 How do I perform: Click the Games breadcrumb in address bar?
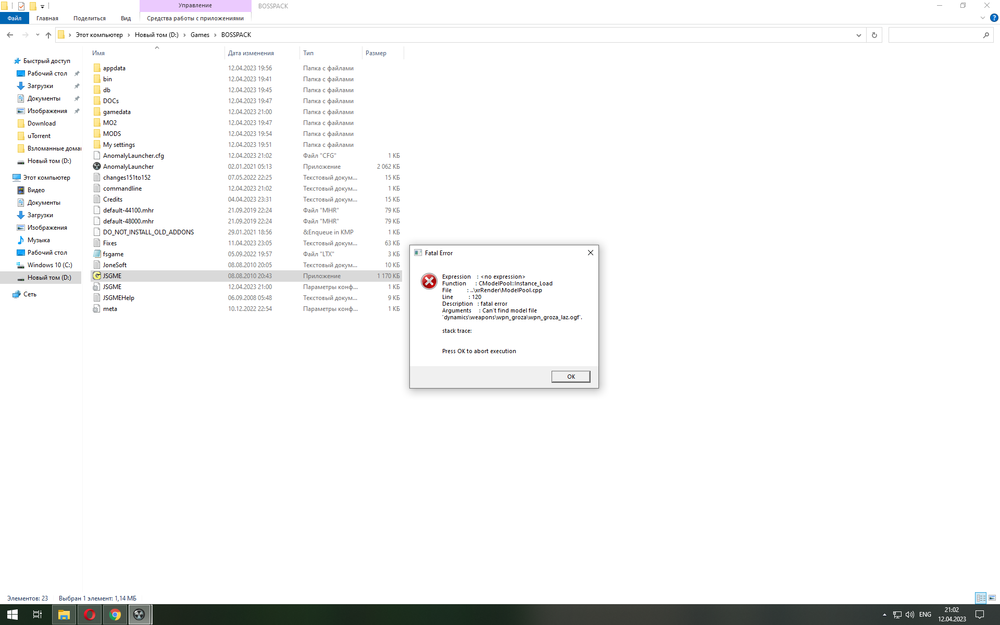click(200, 35)
